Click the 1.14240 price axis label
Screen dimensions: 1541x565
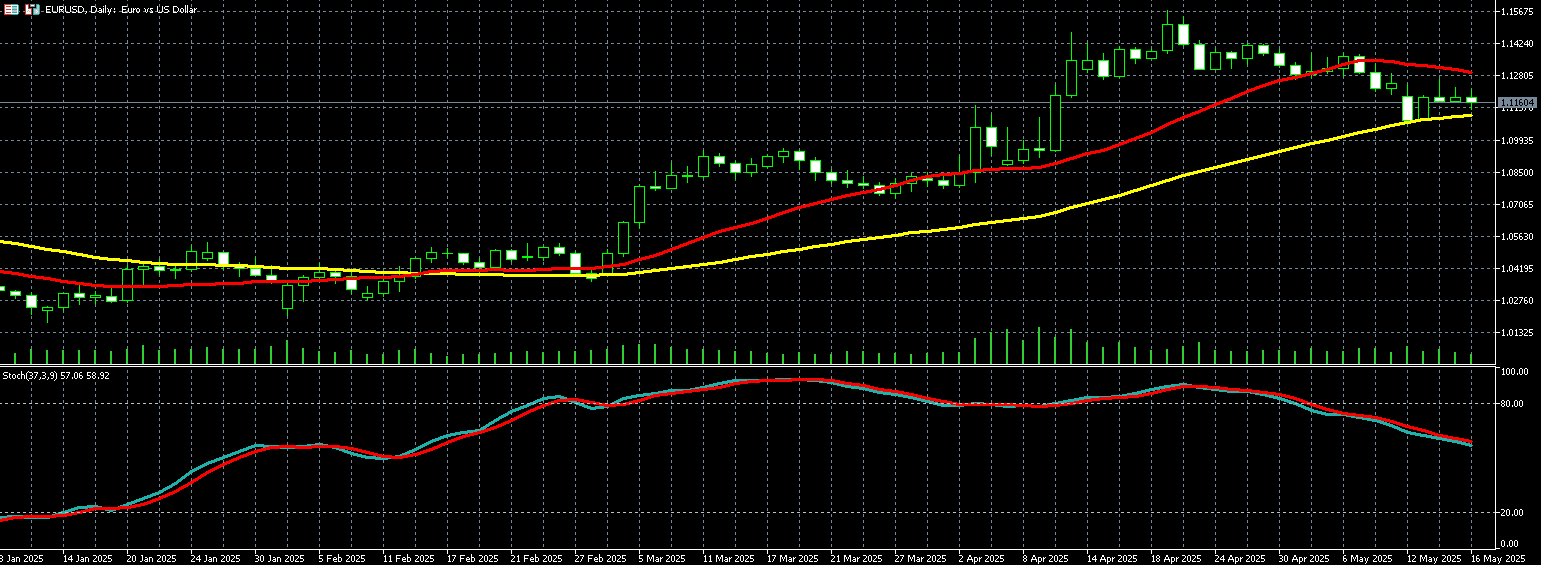click(1517, 44)
